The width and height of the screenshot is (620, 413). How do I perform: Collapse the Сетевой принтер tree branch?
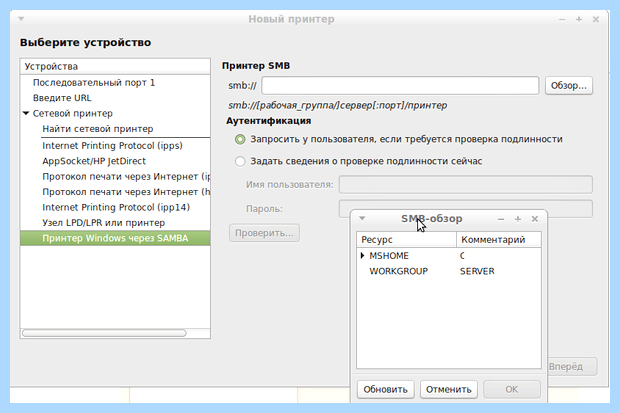pos(26,114)
